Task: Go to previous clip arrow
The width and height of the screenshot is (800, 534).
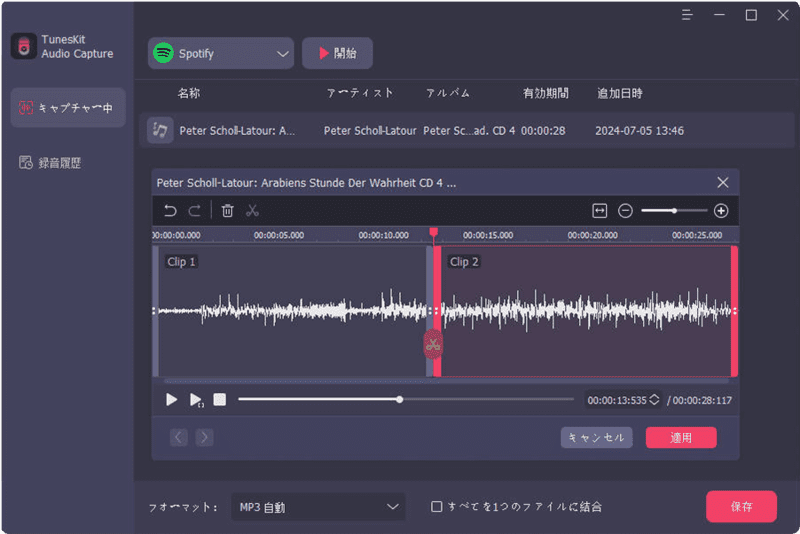Action: point(179,437)
